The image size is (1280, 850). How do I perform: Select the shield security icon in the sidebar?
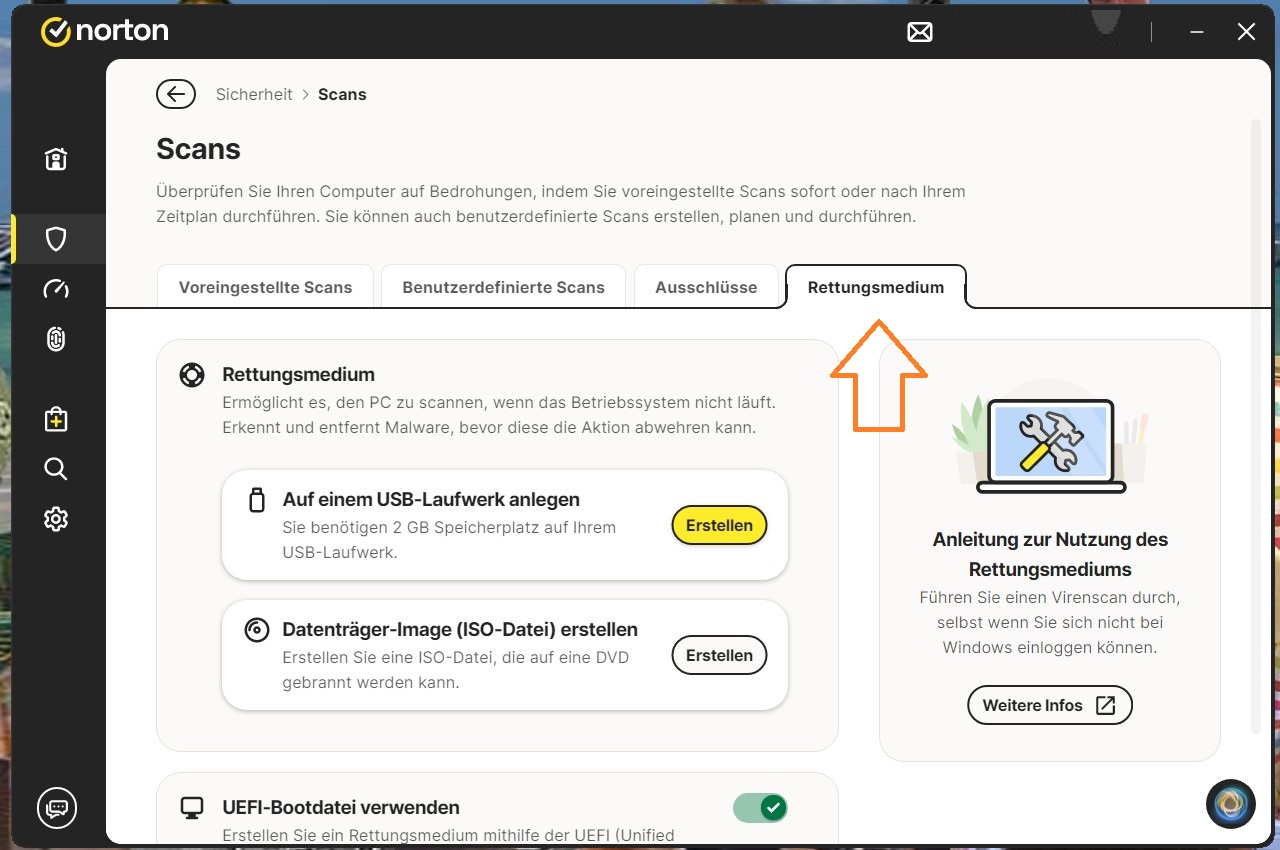coord(56,239)
